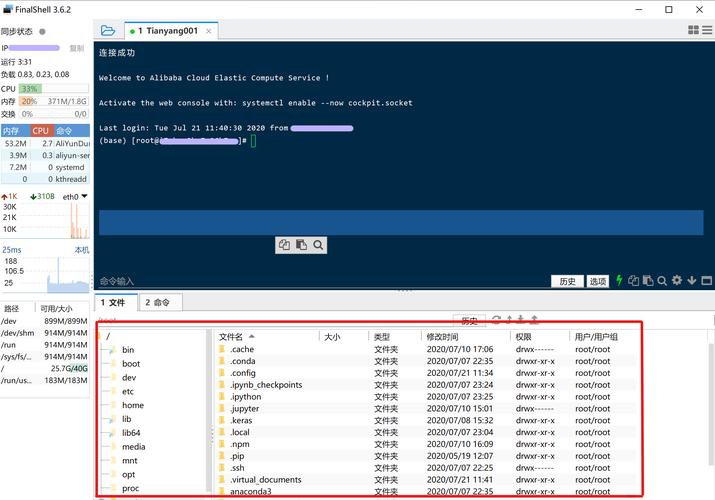The image size is (715, 500).
Task: Expand the lib64 folder in tree
Action: [x=111, y=433]
